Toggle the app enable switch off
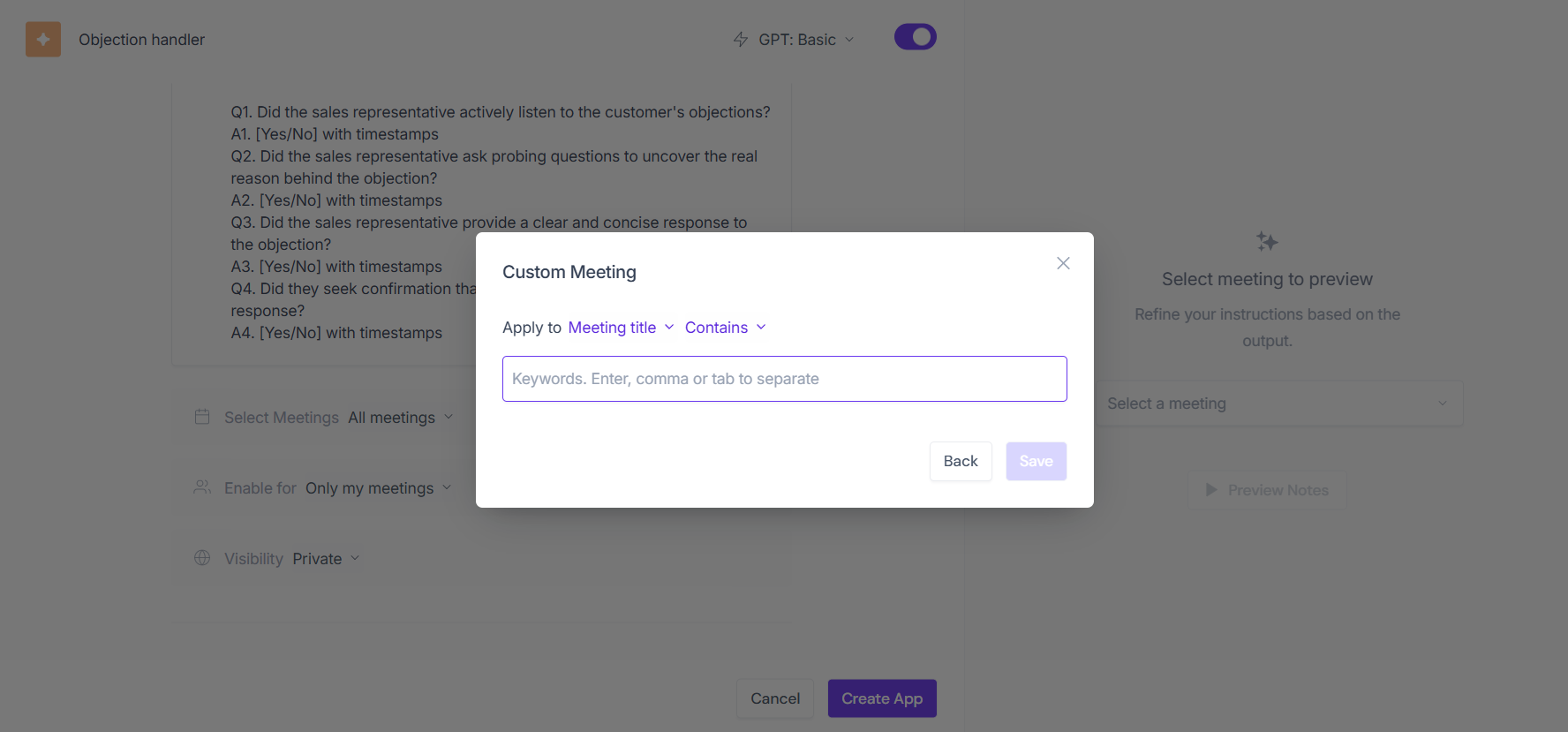 [x=915, y=37]
